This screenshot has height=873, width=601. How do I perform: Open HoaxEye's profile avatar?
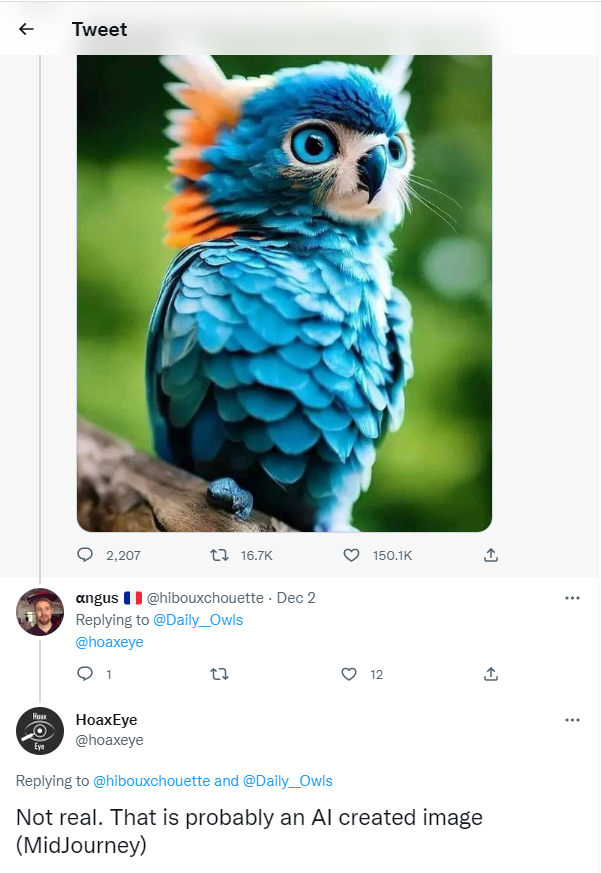(40, 730)
